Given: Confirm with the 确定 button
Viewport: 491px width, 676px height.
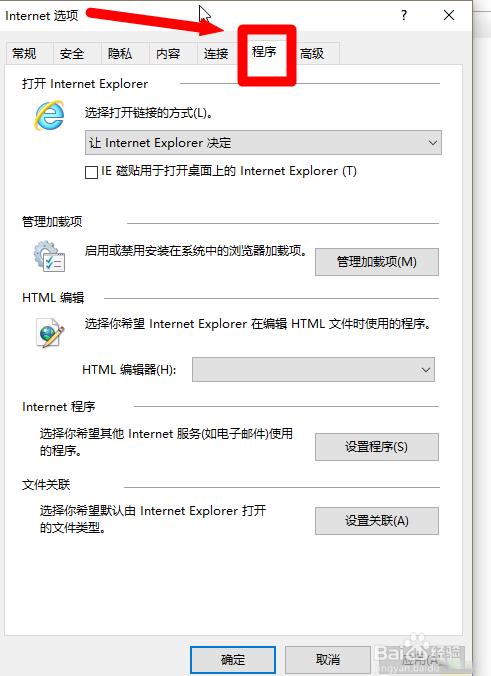Looking at the screenshot, I should 233,659.
